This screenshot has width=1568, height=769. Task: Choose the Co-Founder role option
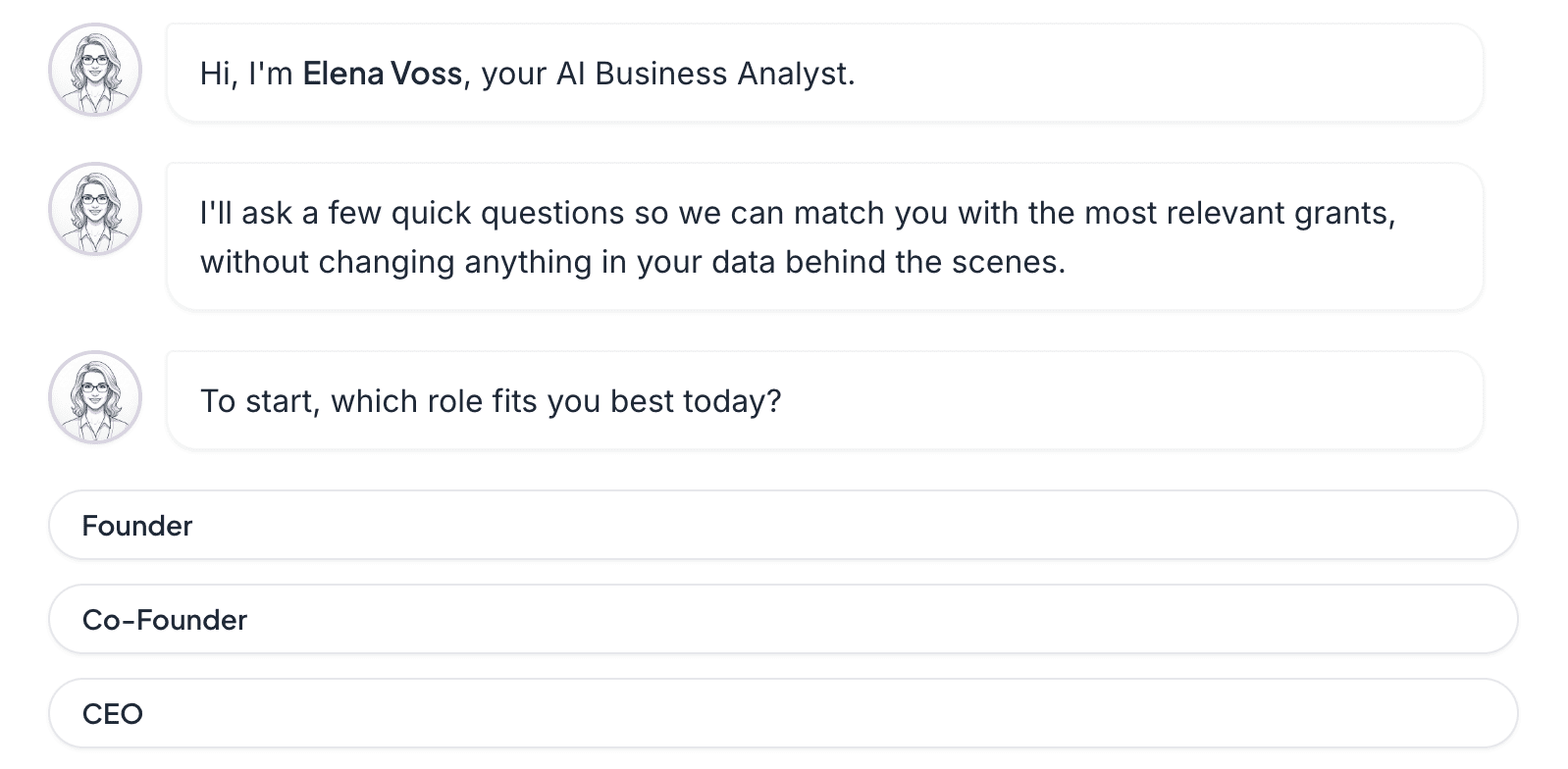(783, 620)
